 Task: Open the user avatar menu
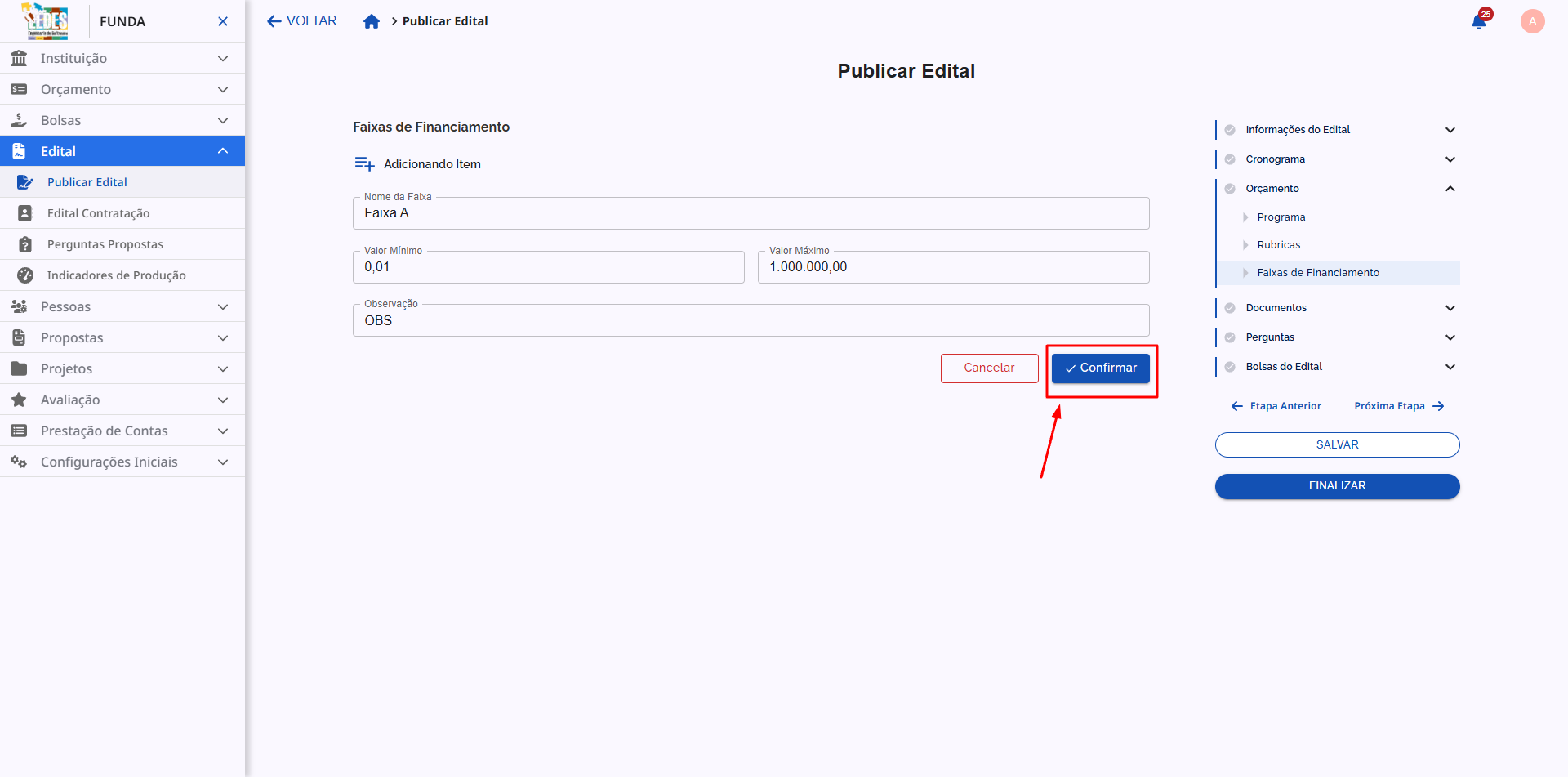coord(1532,21)
